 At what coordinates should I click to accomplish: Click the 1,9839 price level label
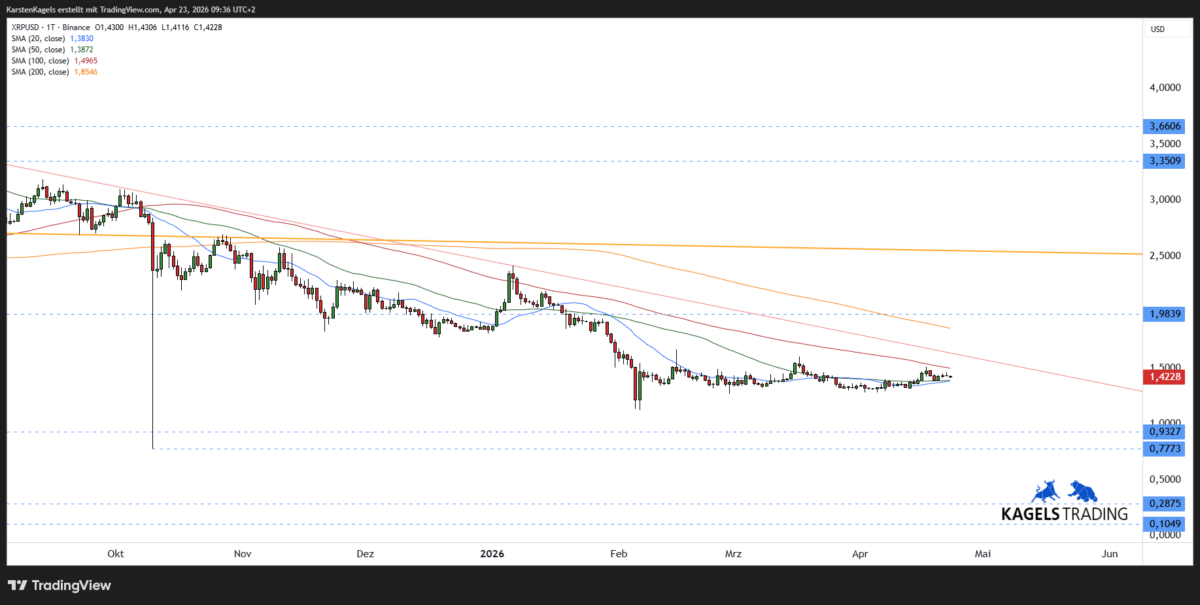(1166, 313)
